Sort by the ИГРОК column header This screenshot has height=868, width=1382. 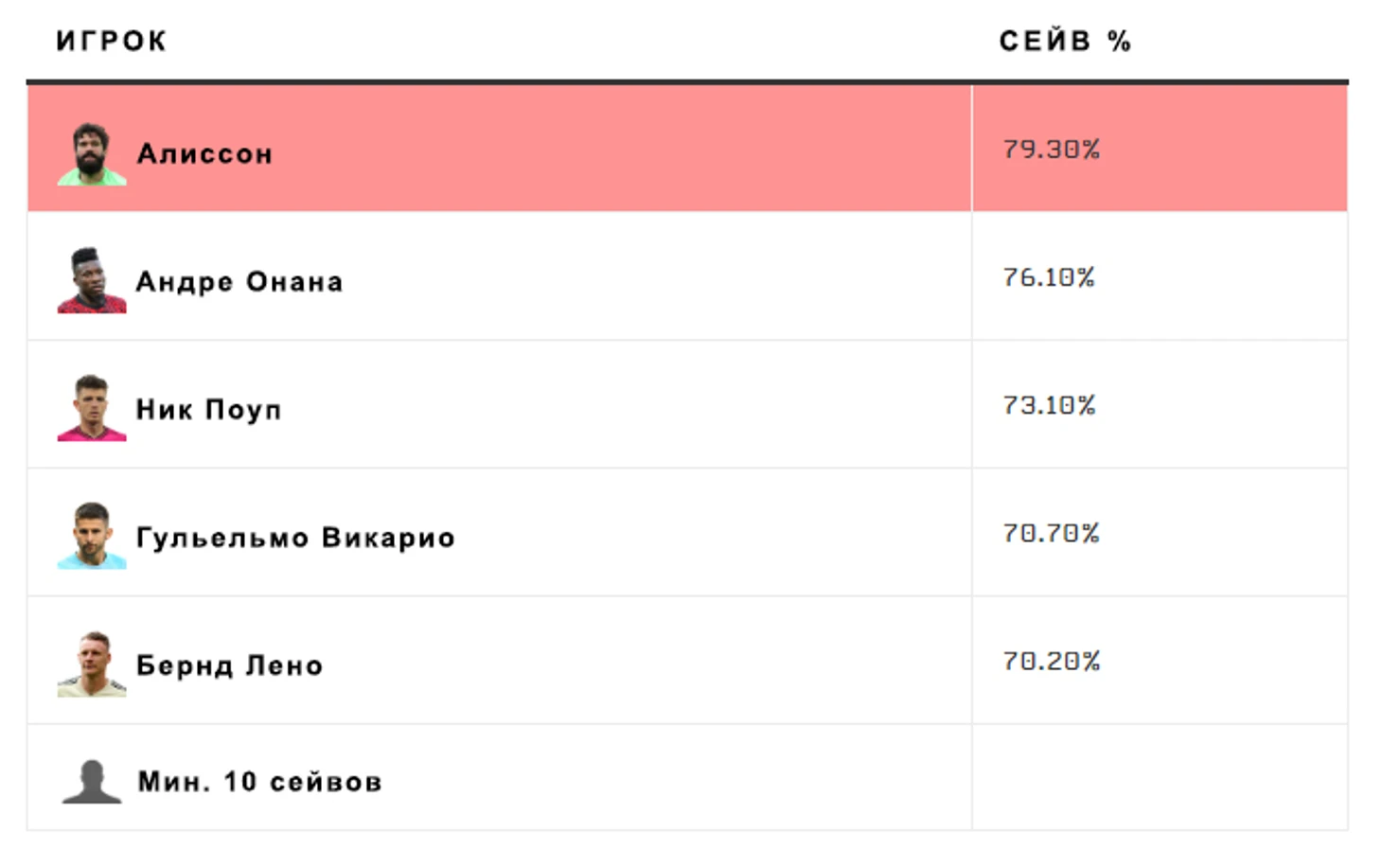click(112, 41)
